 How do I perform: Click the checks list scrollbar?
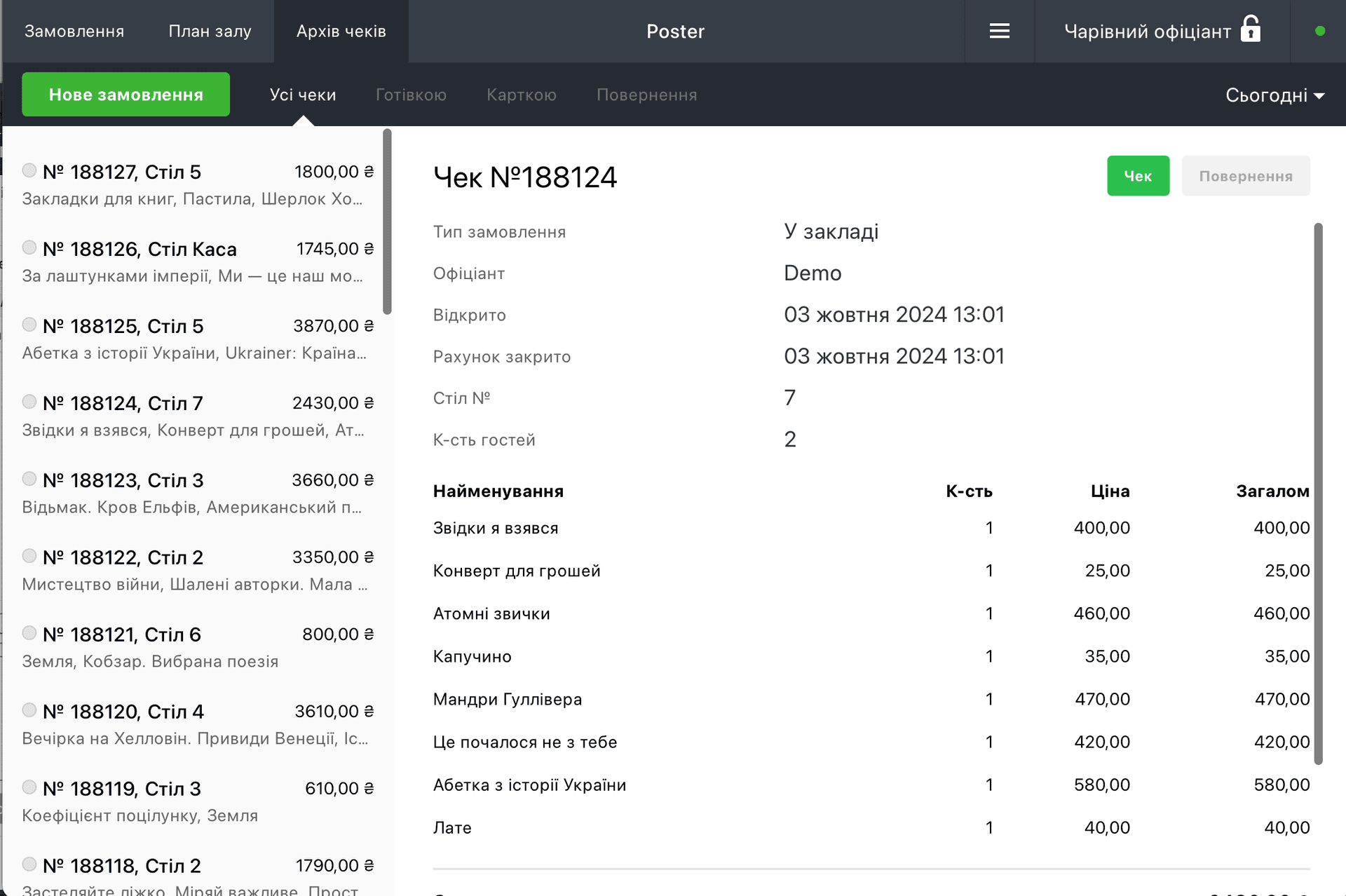[387, 222]
